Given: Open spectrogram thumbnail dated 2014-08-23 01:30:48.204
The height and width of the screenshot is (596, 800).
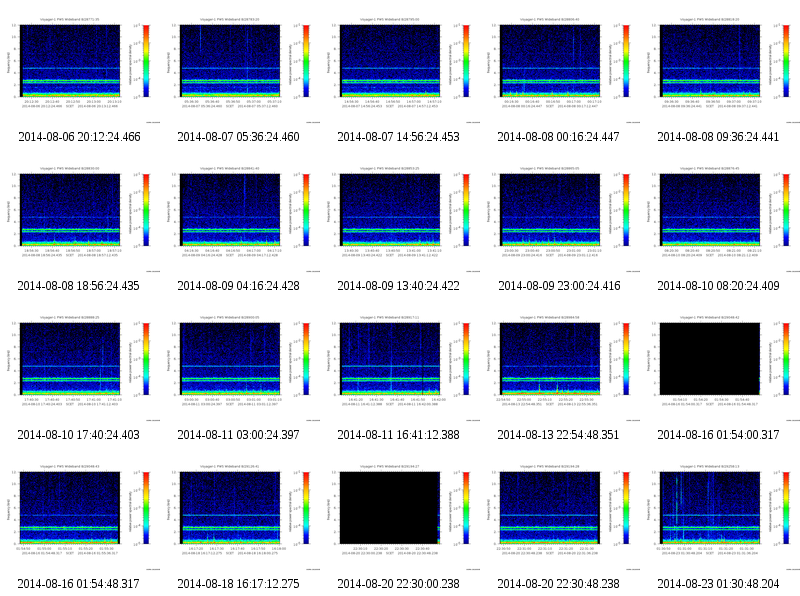Looking at the screenshot, I should coord(720,511).
